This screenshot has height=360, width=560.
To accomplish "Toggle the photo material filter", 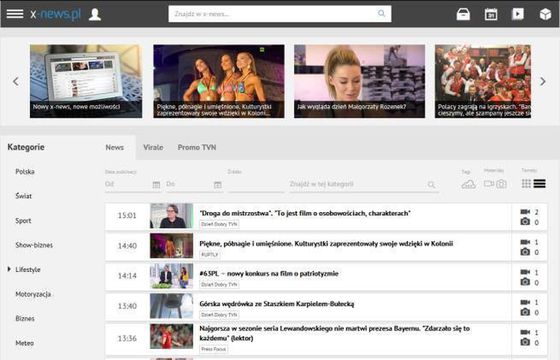I will point(501,184).
